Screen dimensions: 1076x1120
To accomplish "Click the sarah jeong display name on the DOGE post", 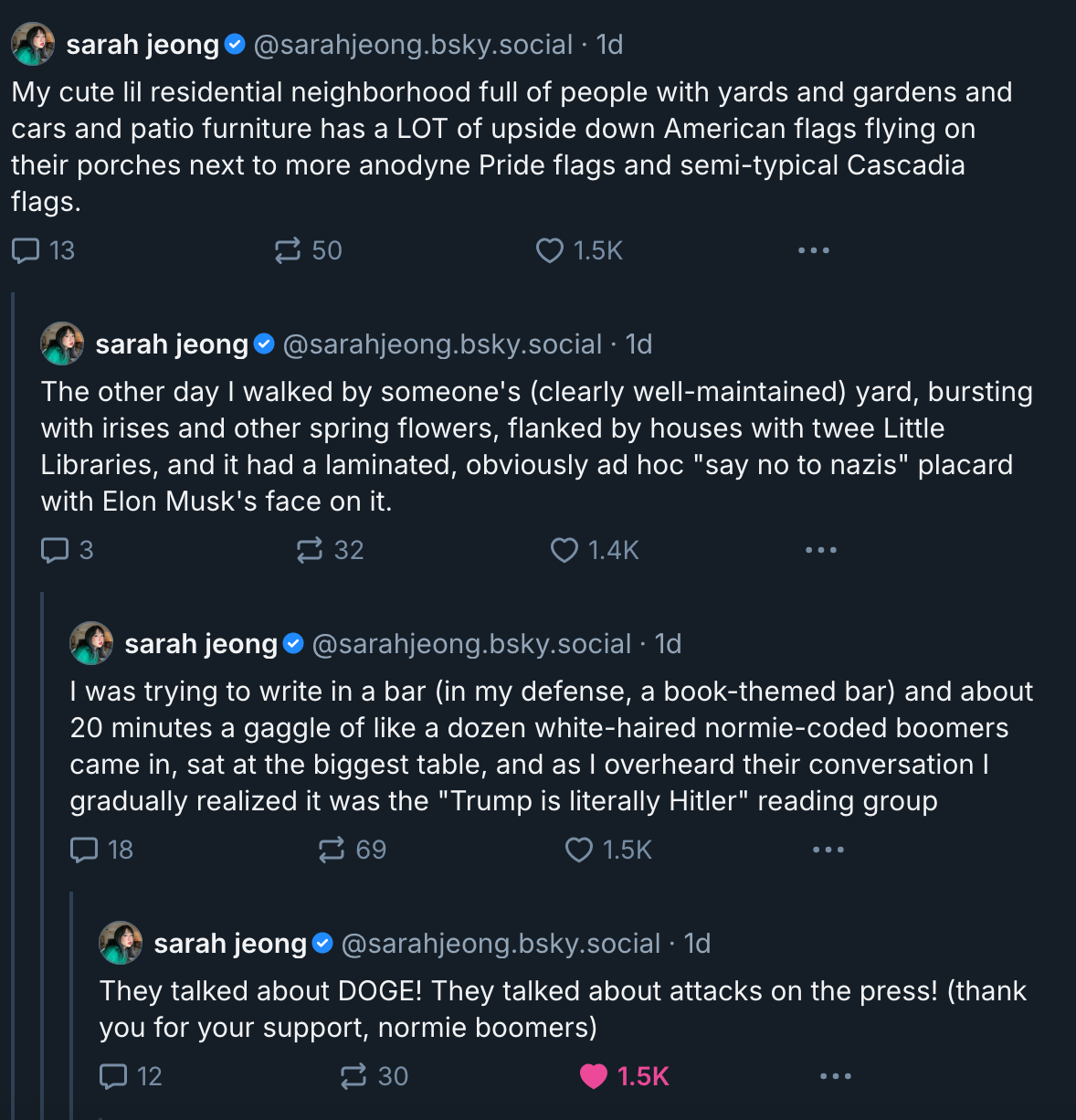I will click(230, 944).
